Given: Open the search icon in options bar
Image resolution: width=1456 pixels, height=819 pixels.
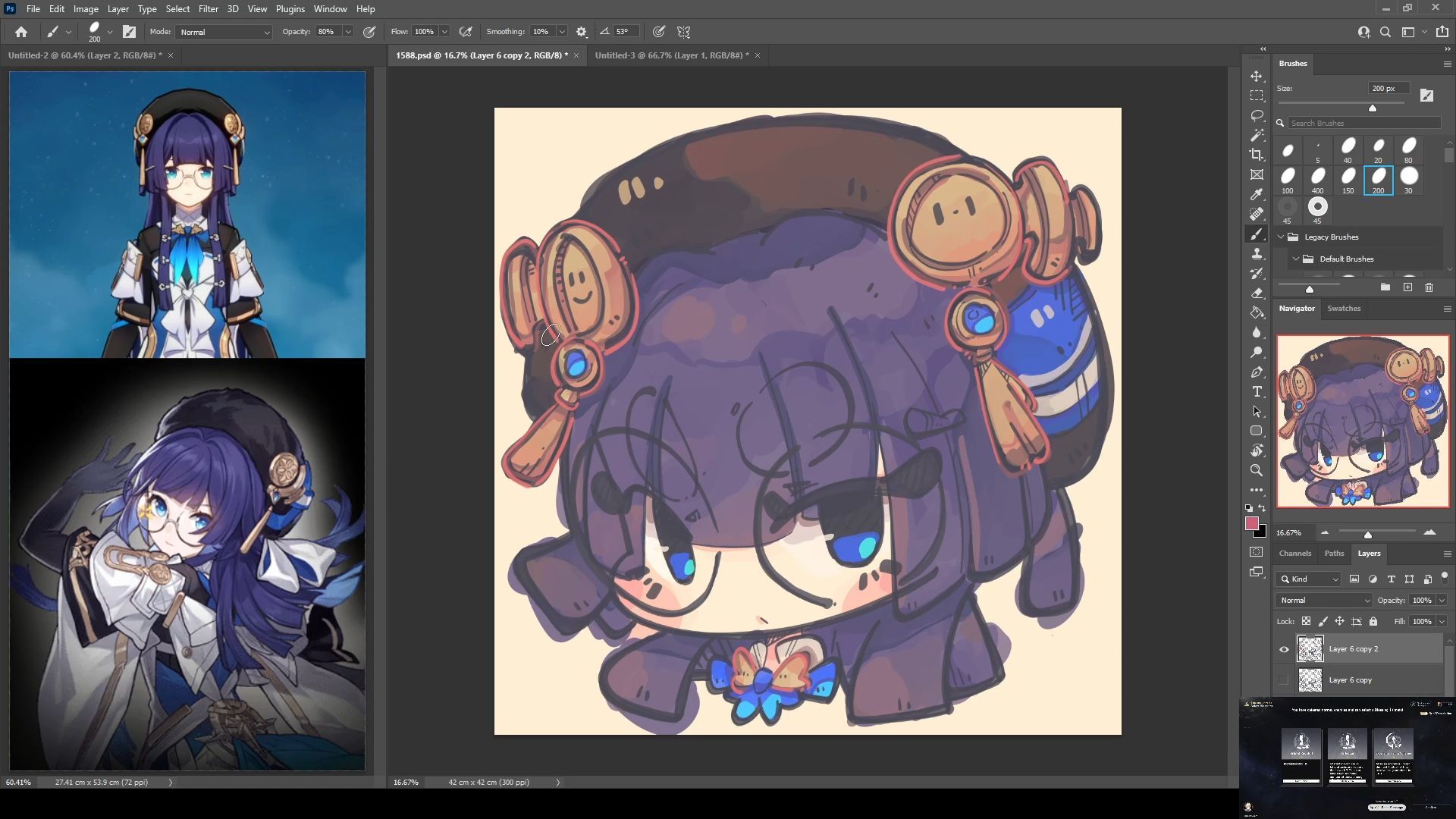Looking at the screenshot, I should point(1385,32).
